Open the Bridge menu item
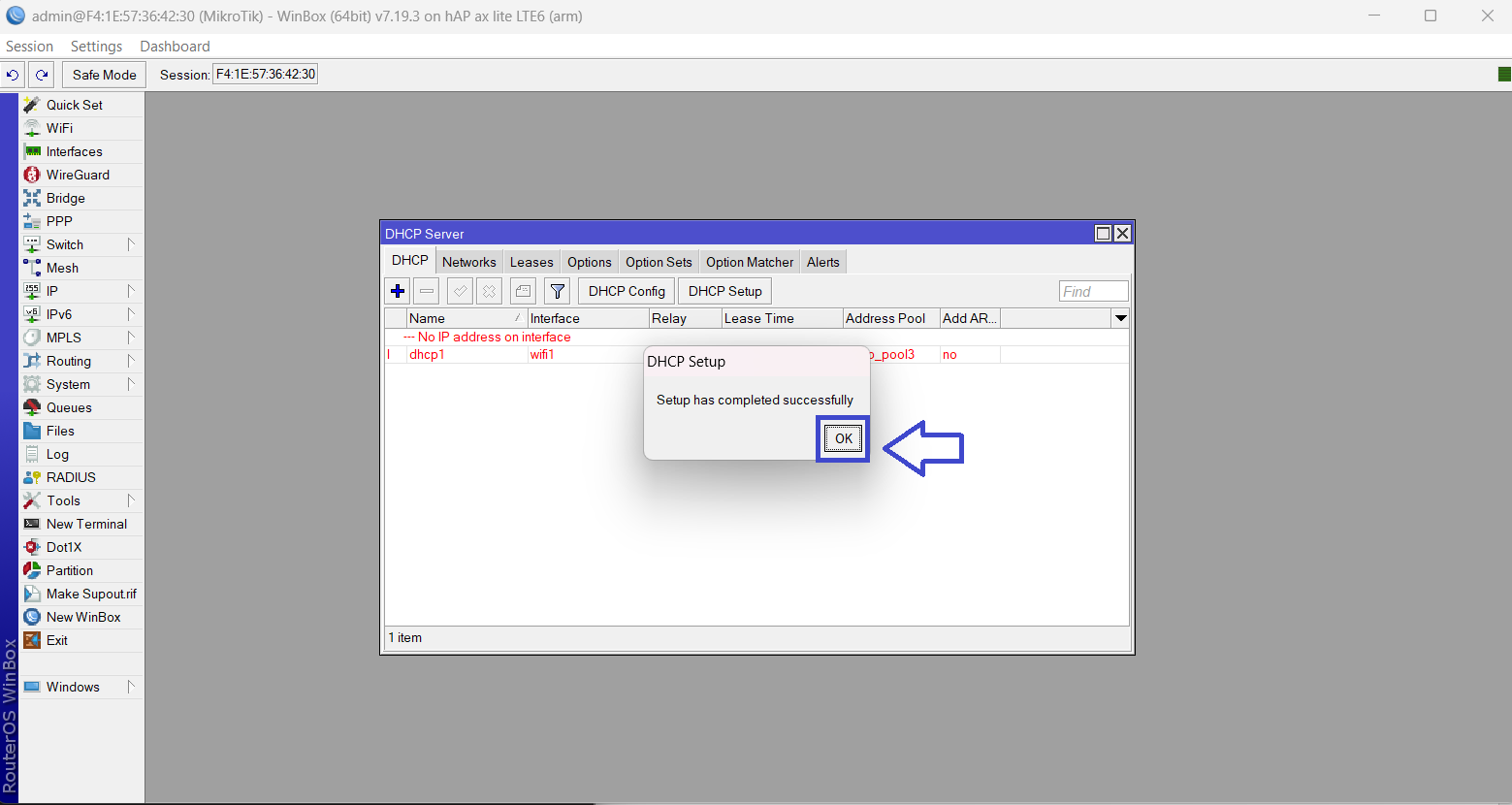Image resolution: width=1512 pixels, height=805 pixels. coord(81,198)
